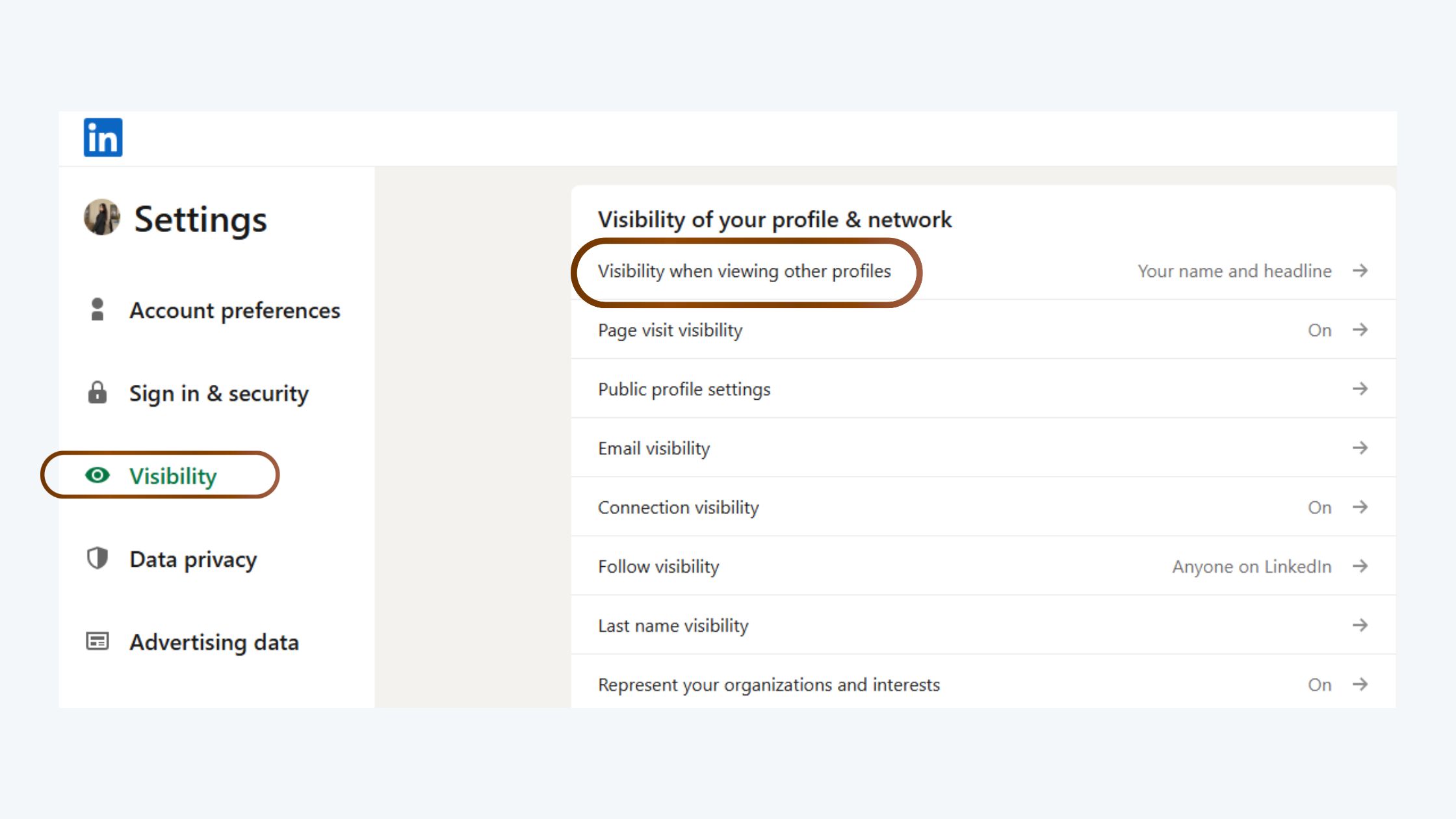Click the lock icon for Sign in & security
The width and height of the screenshot is (1456, 819).
click(97, 393)
